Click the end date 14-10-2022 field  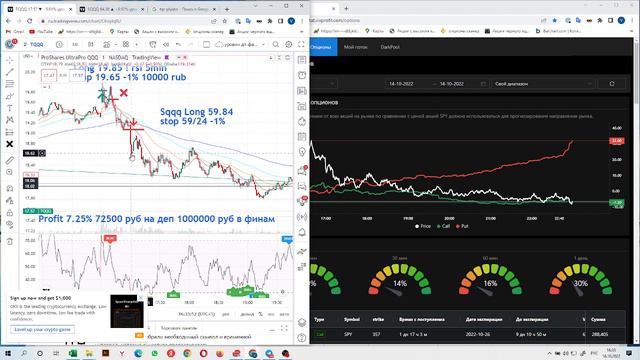pyautogui.click(x=451, y=84)
